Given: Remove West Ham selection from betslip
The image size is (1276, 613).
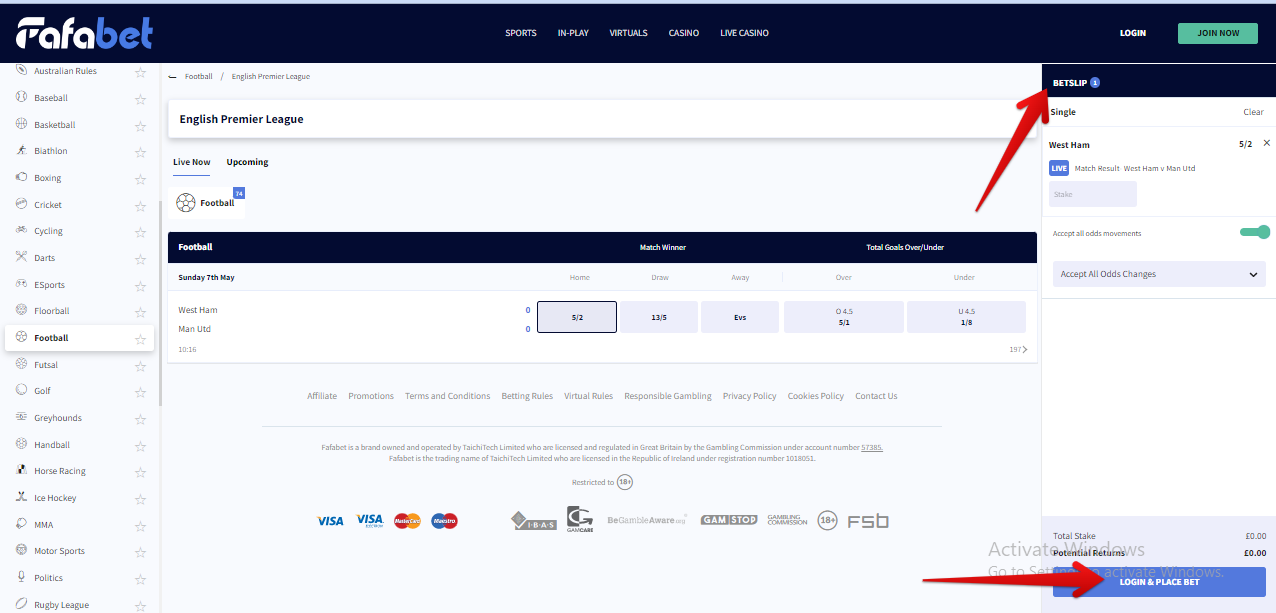Looking at the screenshot, I should [x=1267, y=143].
